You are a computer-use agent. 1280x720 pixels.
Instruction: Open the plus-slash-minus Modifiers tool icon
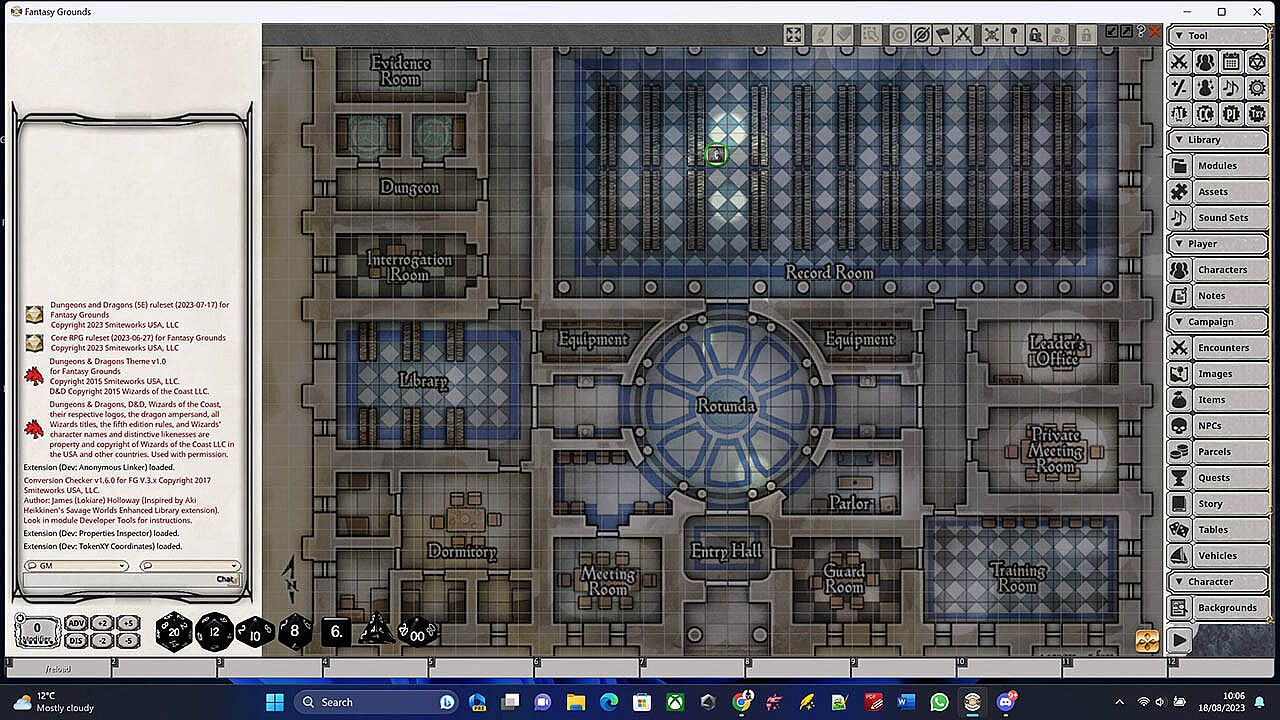(1179, 88)
